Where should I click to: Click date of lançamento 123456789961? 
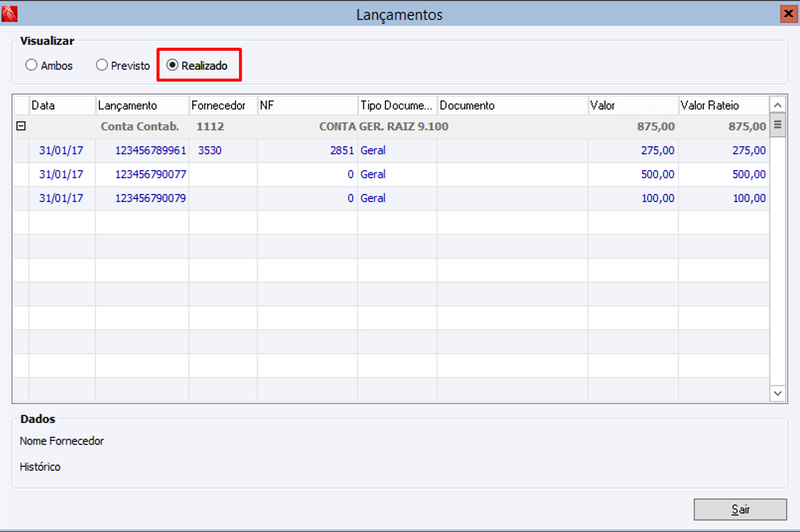pos(61,150)
